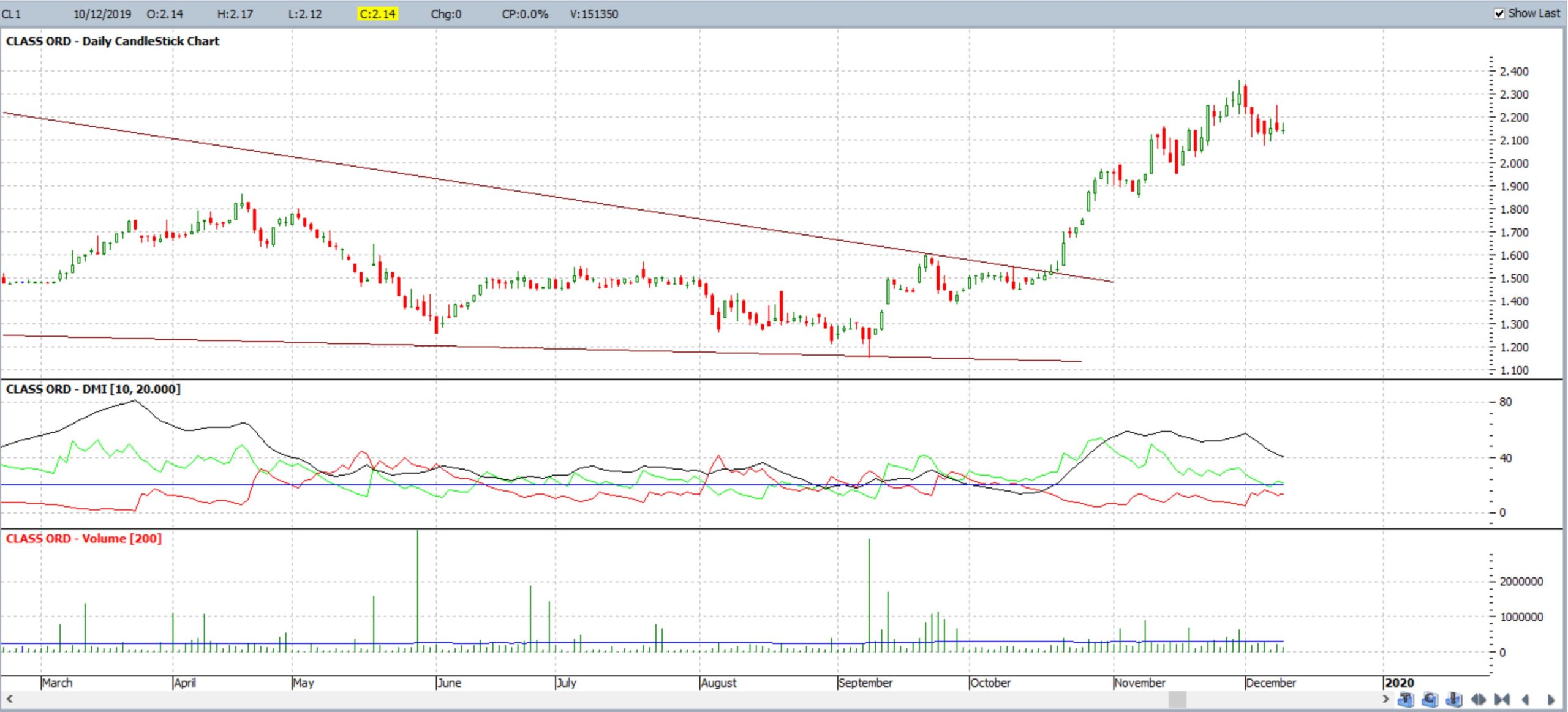Image resolution: width=1568 pixels, height=712 pixels.
Task: Click the 2000000 volume axis label
Action: click(x=1521, y=581)
